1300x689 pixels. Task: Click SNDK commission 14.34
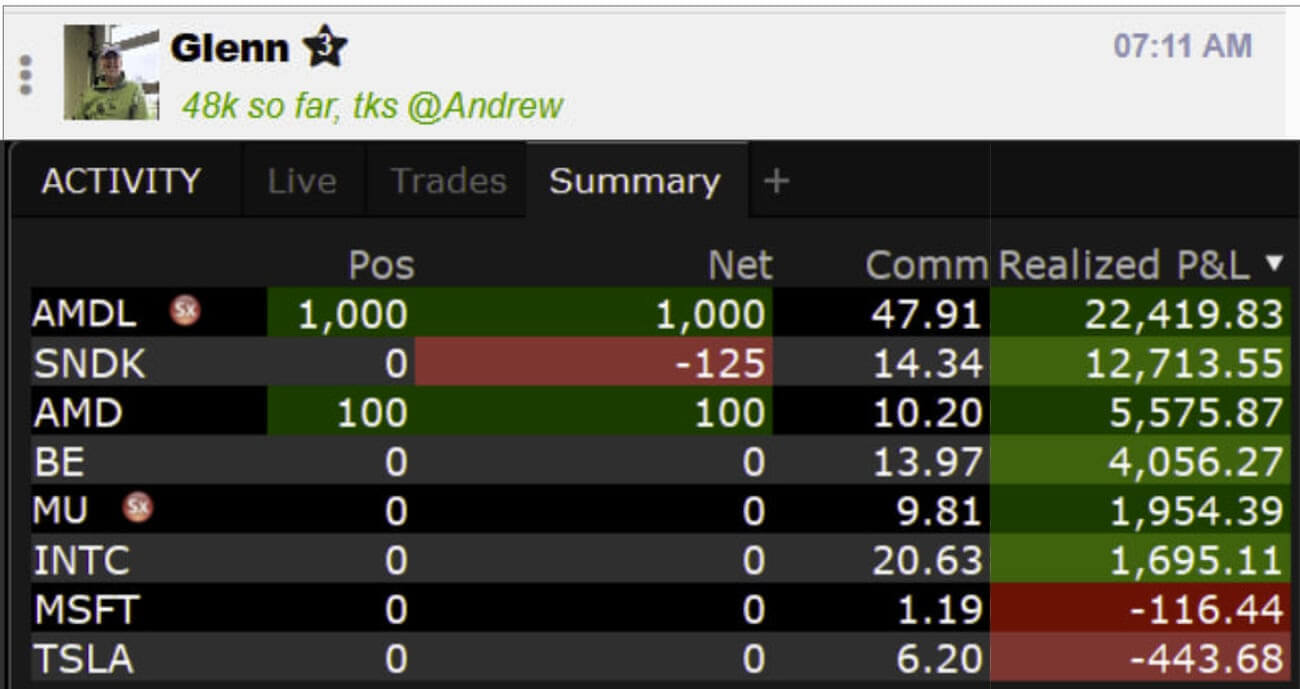click(x=926, y=362)
